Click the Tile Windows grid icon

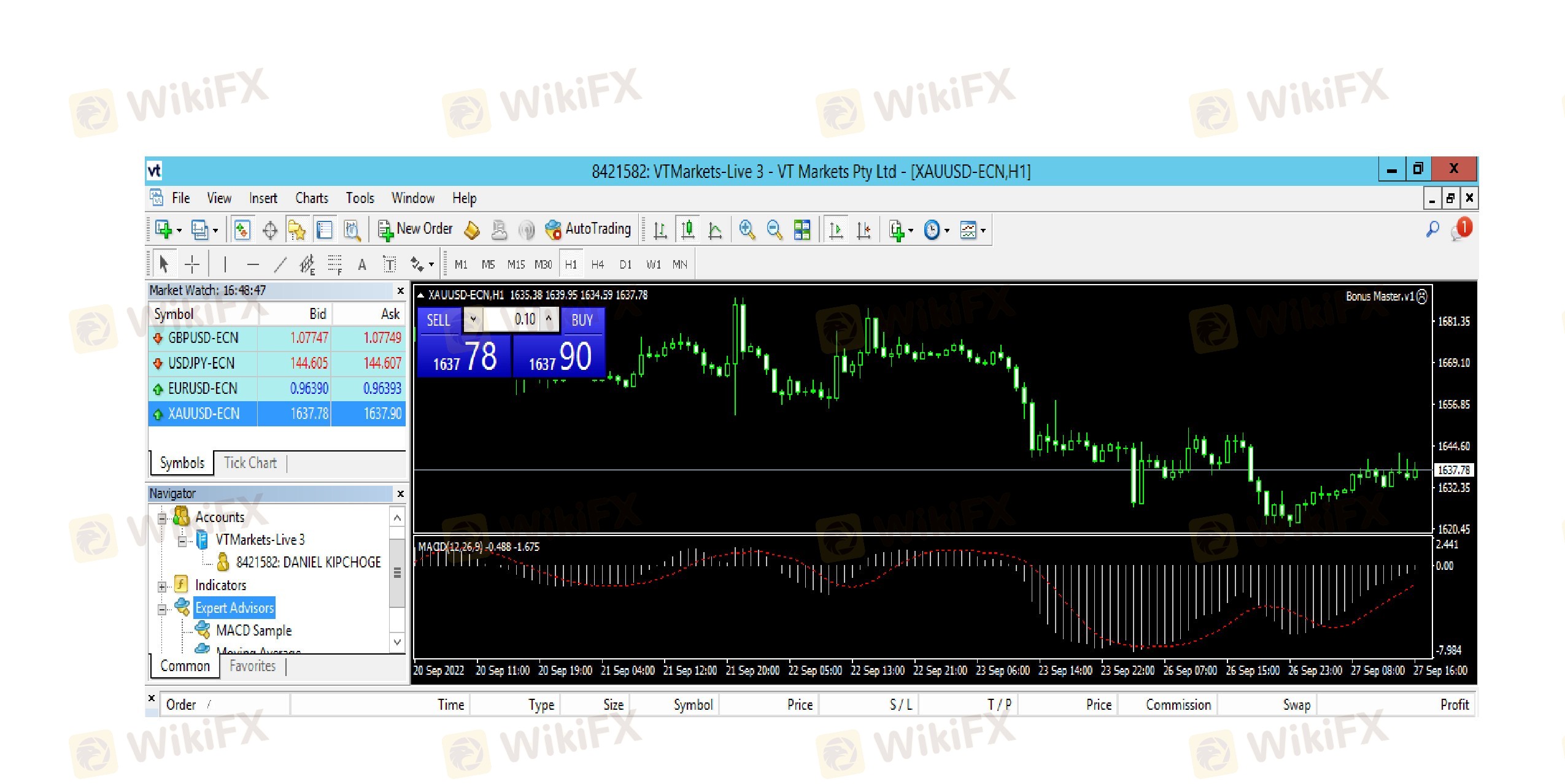tap(802, 230)
